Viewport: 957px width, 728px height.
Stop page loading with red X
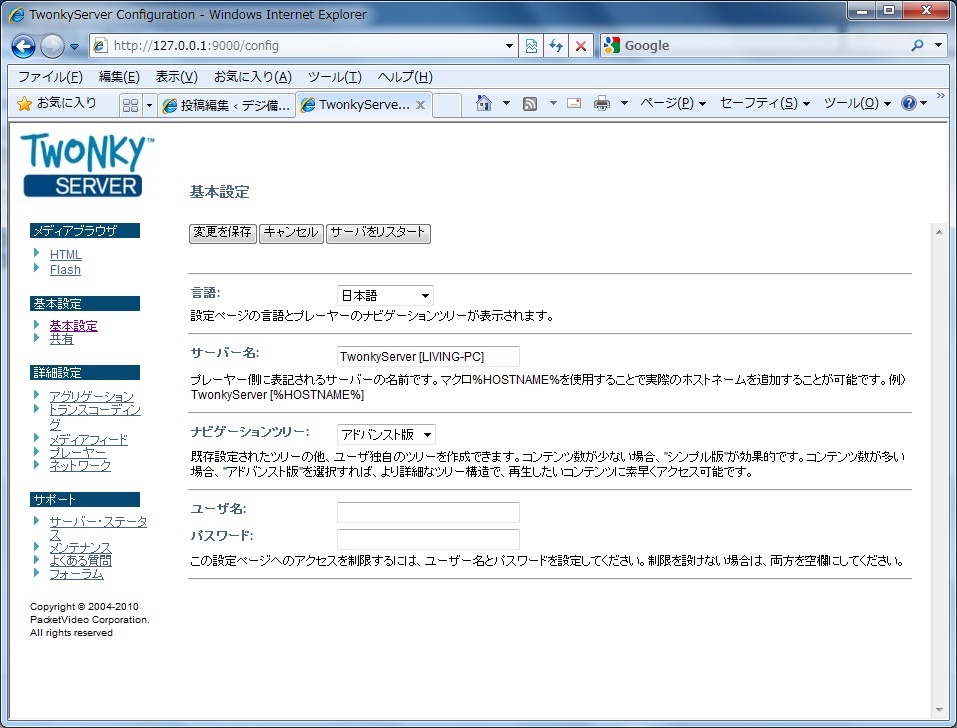pyautogui.click(x=581, y=46)
